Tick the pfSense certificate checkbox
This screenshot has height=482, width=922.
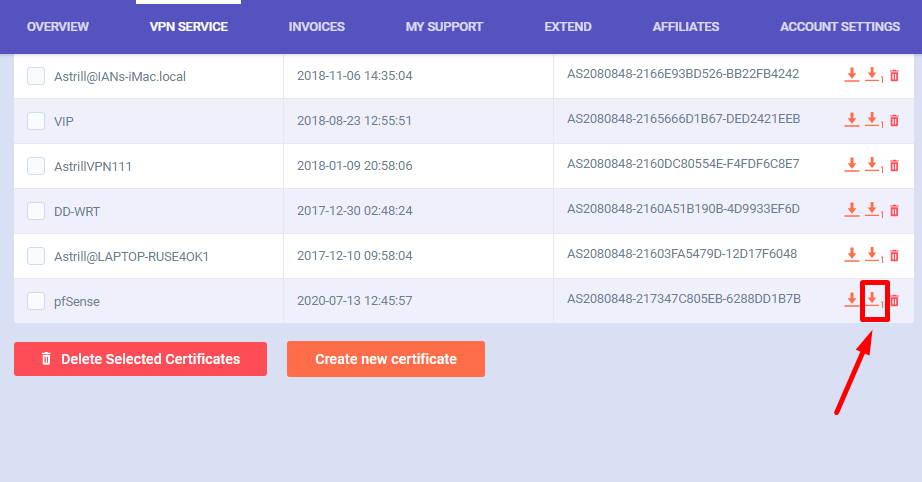coord(36,300)
